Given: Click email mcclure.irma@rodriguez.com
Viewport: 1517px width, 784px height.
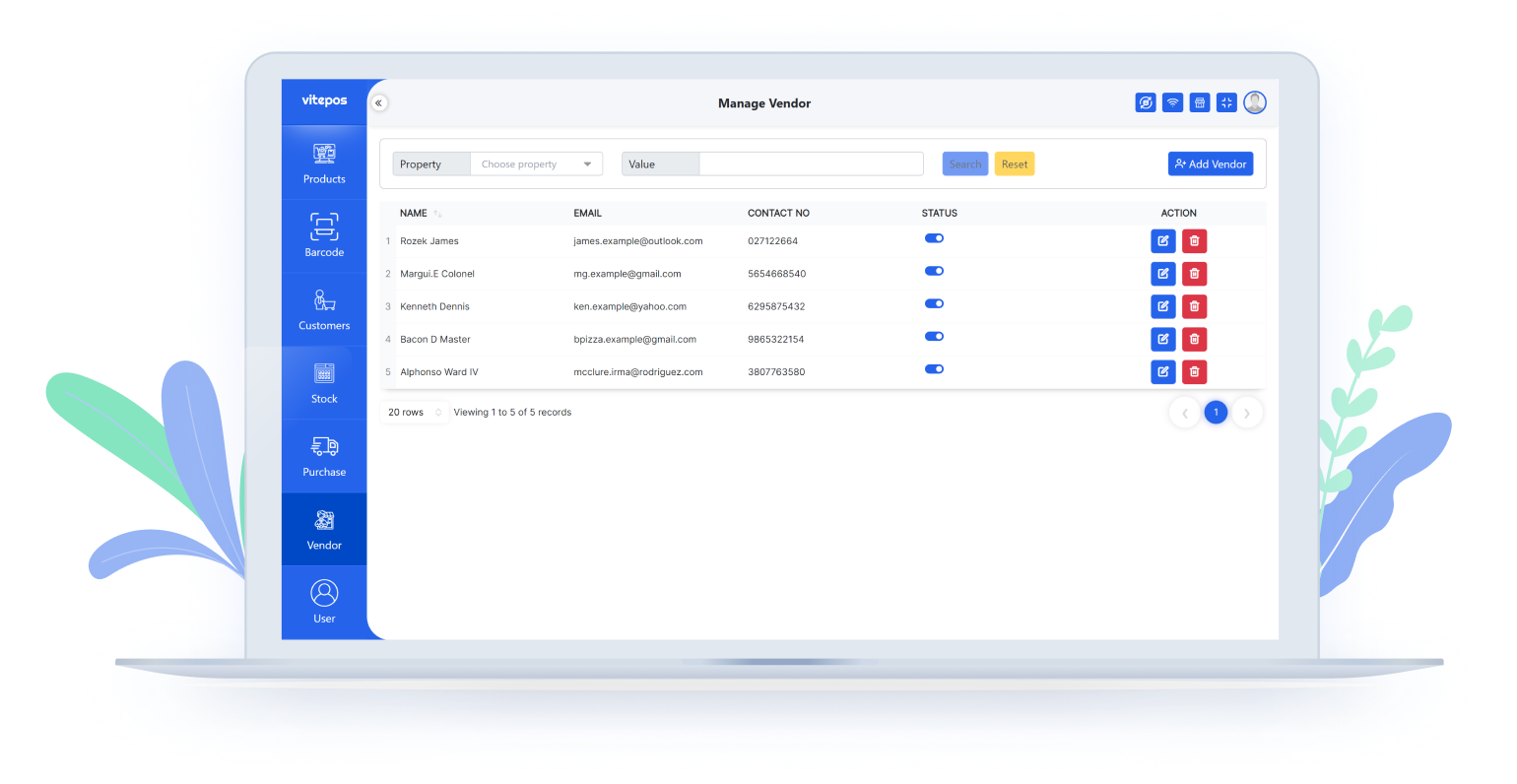Looking at the screenshot, I should pyautogui.click(x=638, y=372).
